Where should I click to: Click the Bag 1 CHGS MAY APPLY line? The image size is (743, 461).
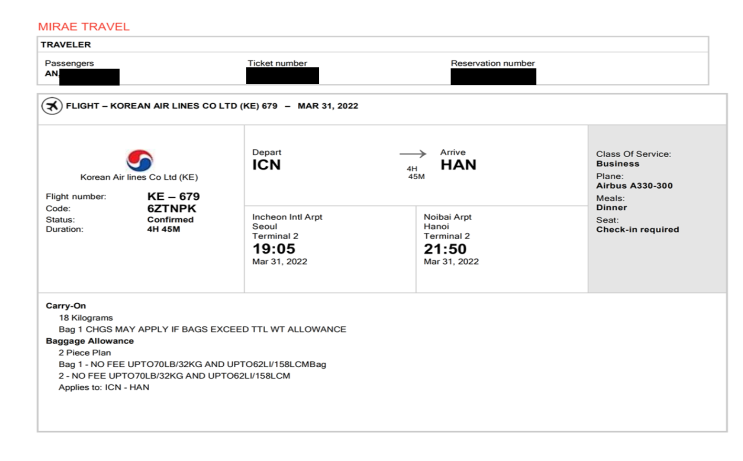(x=202, y=329)
